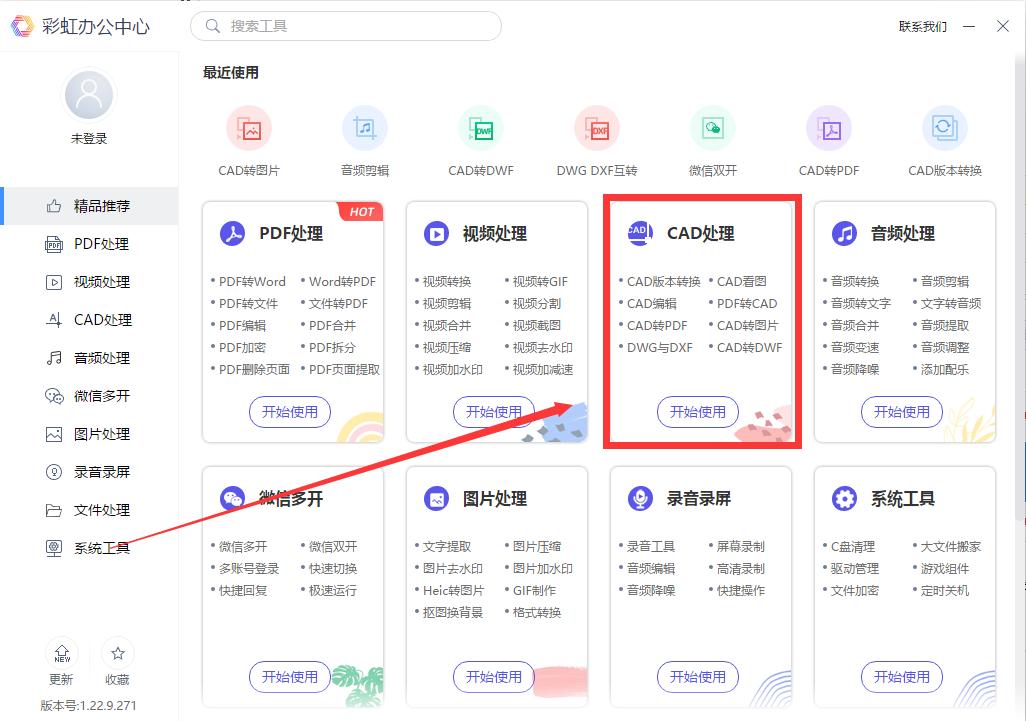1026x721 pixels.
Task: Click 开始使用 in the CAD处理 card
Action: [697, 412]
